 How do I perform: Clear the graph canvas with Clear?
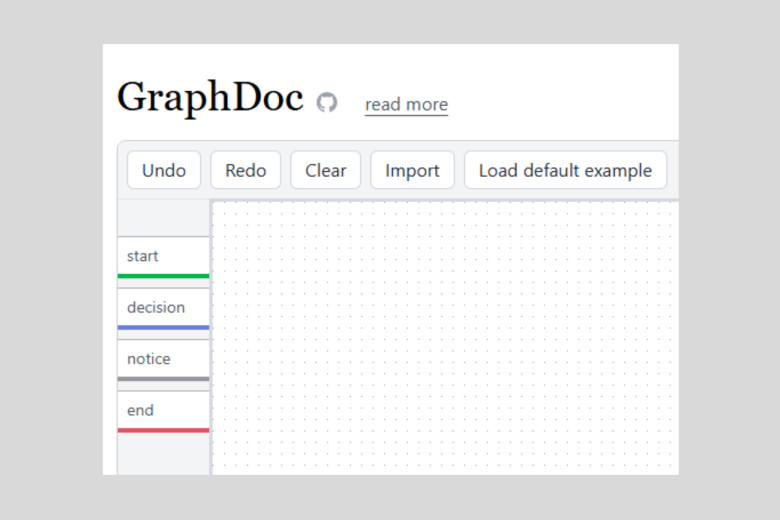click(326, 170)
